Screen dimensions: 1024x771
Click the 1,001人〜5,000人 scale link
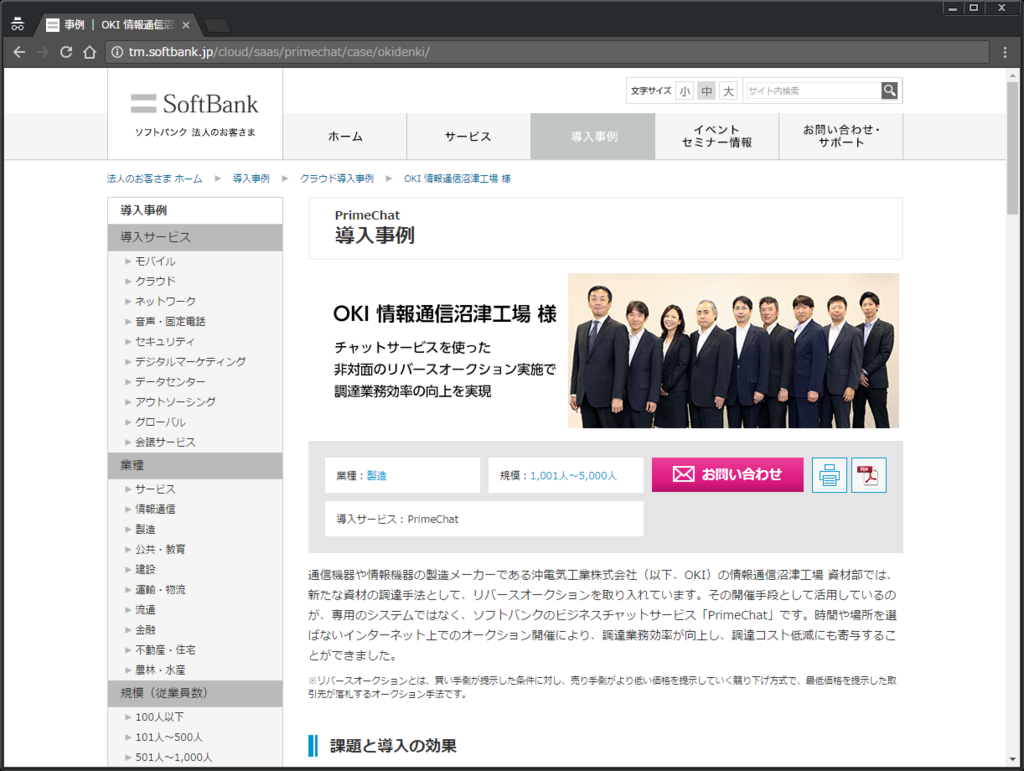click(573, 476)
